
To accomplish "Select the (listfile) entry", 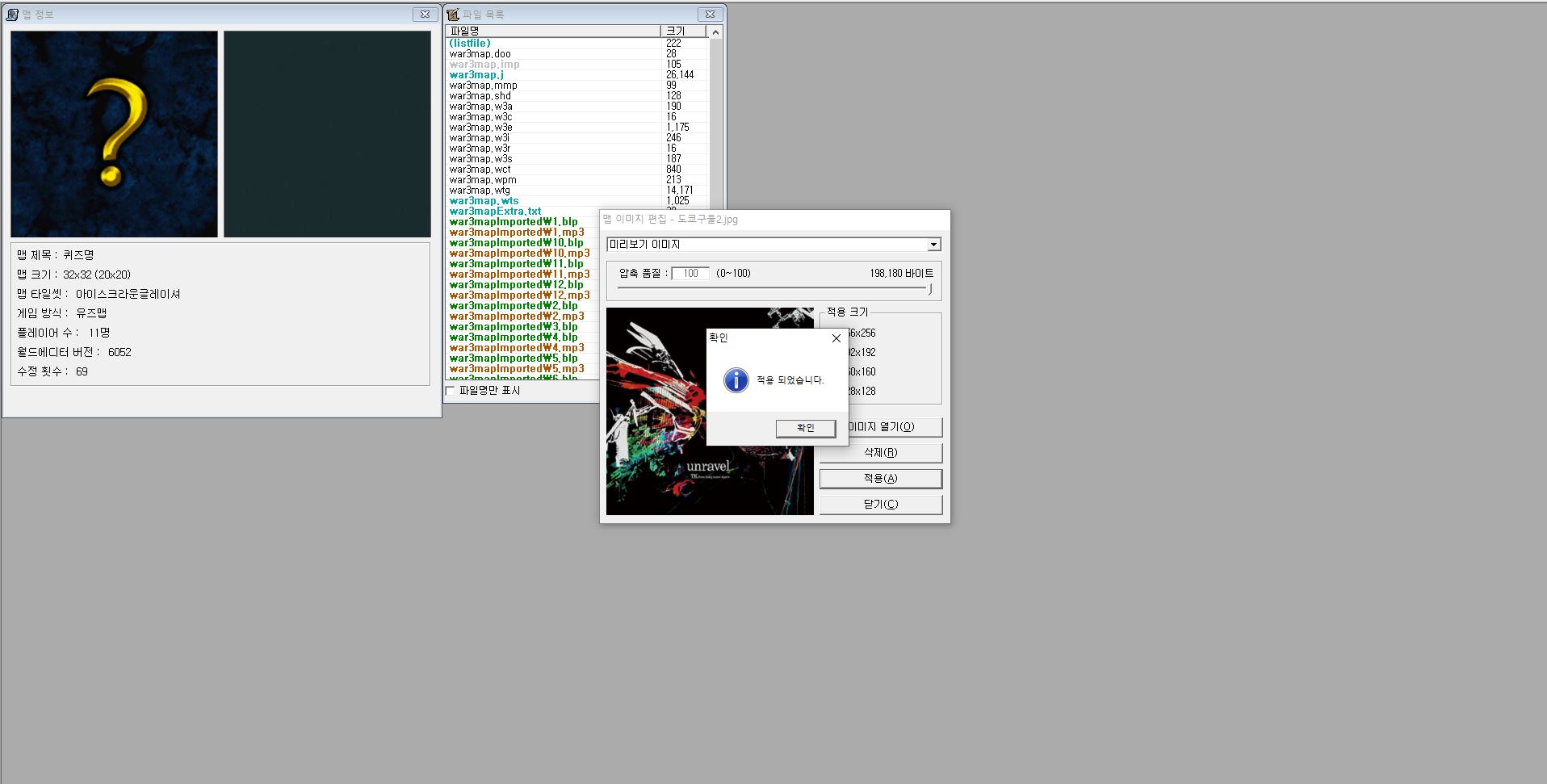I will pos(470,44).
